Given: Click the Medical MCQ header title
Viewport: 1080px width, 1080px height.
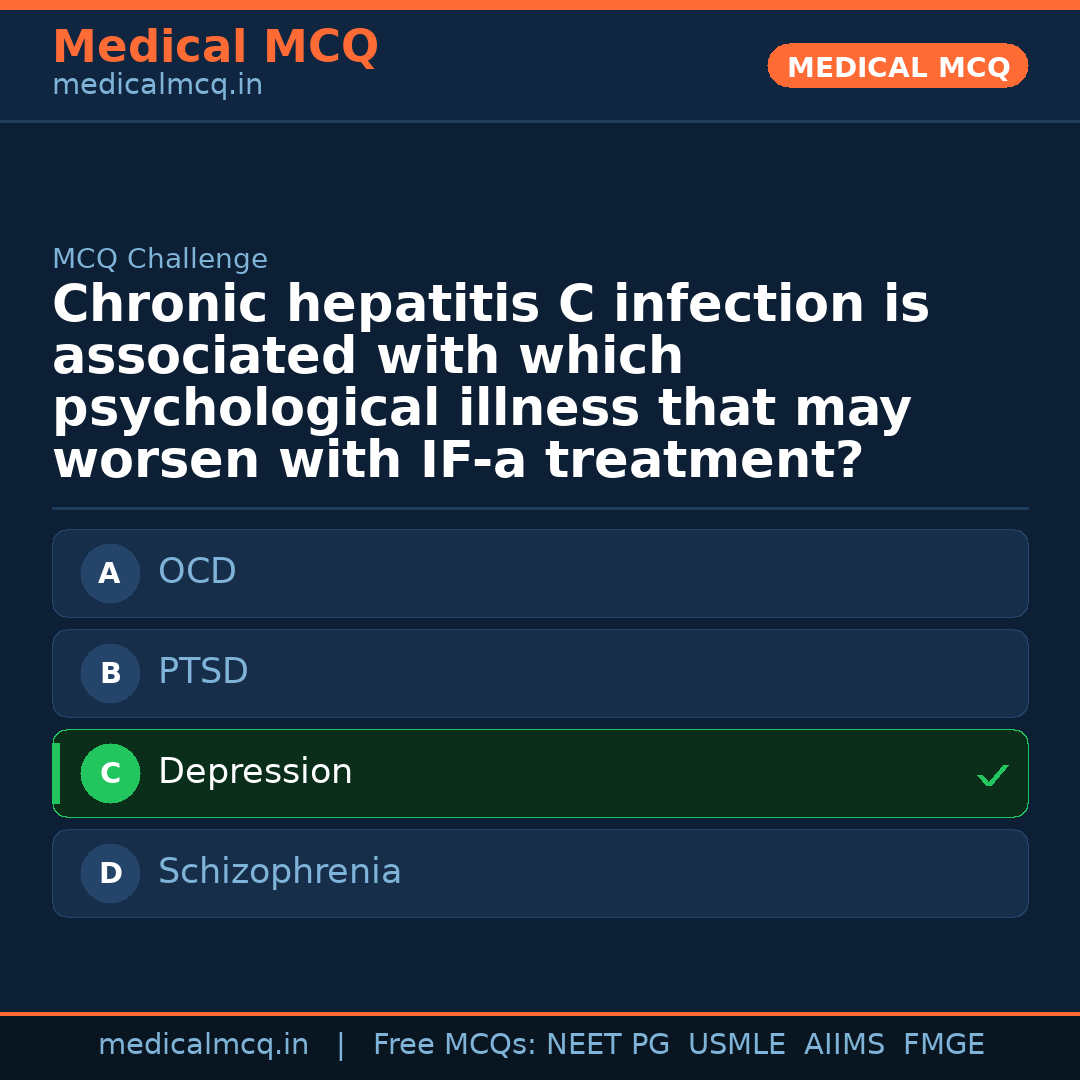Looking at the screenshot, I should coord(215,47).
